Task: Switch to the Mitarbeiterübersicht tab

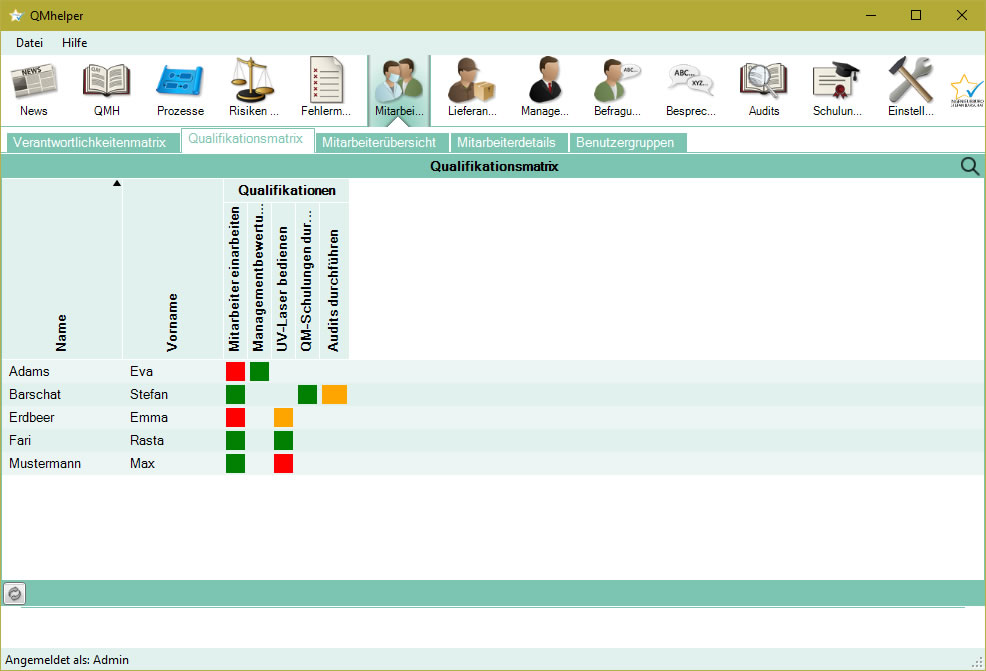Action: (381, 142)
